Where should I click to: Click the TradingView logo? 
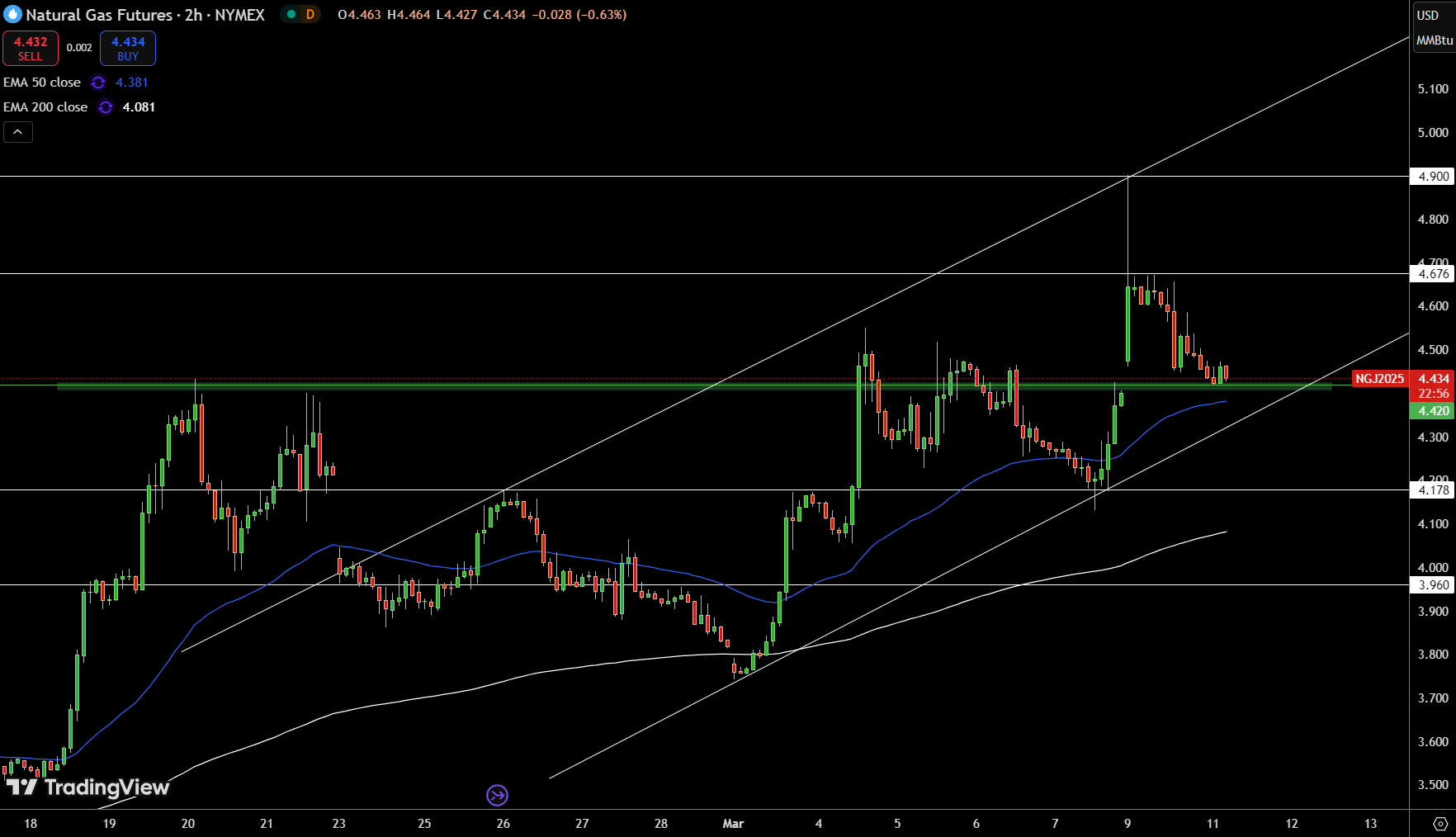87,787
